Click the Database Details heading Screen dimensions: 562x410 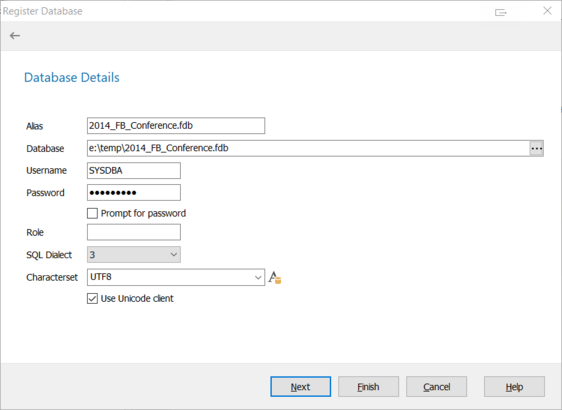click(x=72, y=77)
